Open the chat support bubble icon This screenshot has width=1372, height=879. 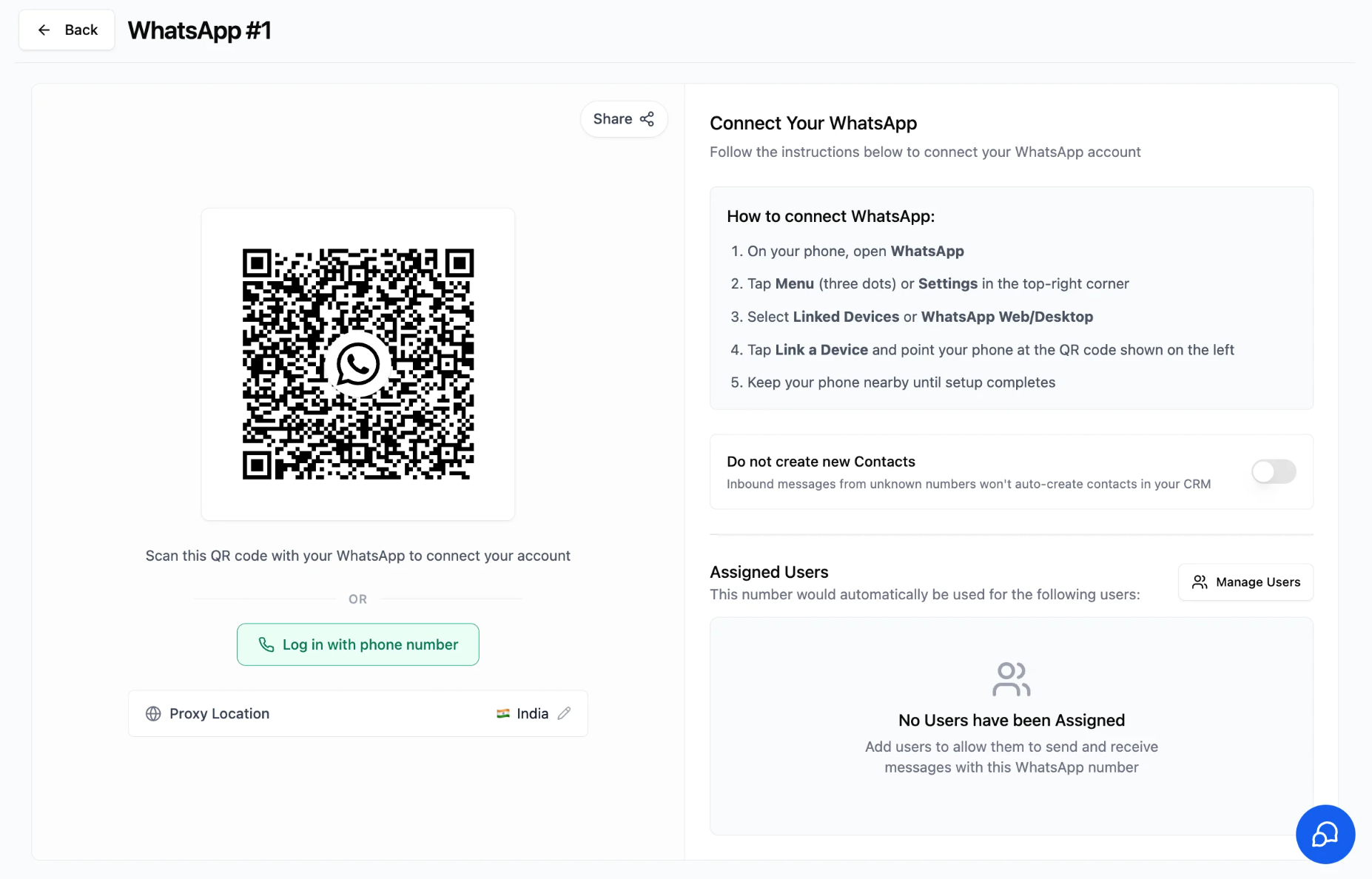click(1325, 834)
